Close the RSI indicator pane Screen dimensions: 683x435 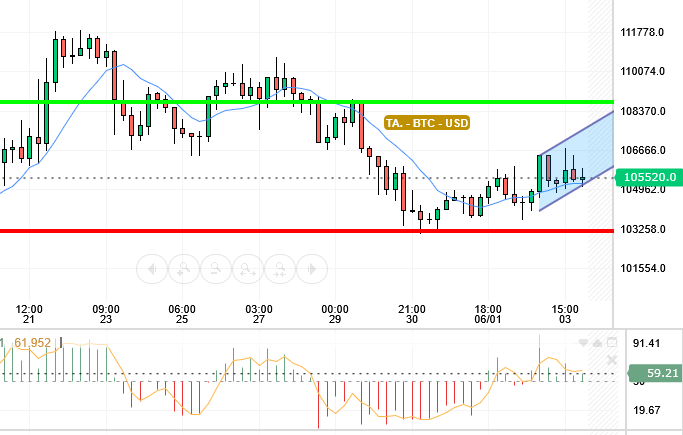point(612,360)
